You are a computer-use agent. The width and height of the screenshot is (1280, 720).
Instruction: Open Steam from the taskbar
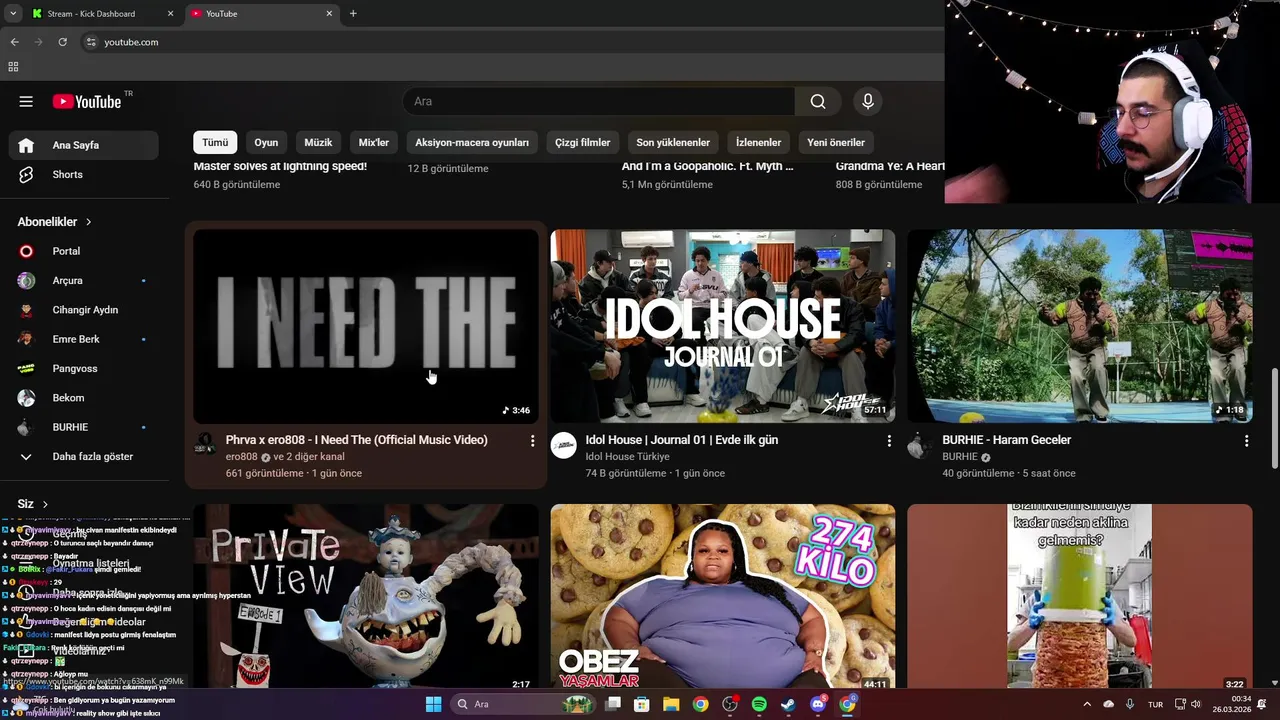788,704
